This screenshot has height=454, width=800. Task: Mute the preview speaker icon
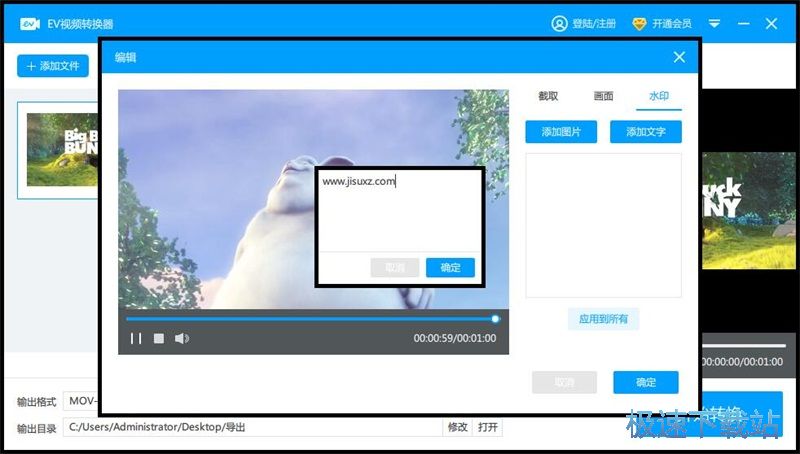(x=182, y=338)
